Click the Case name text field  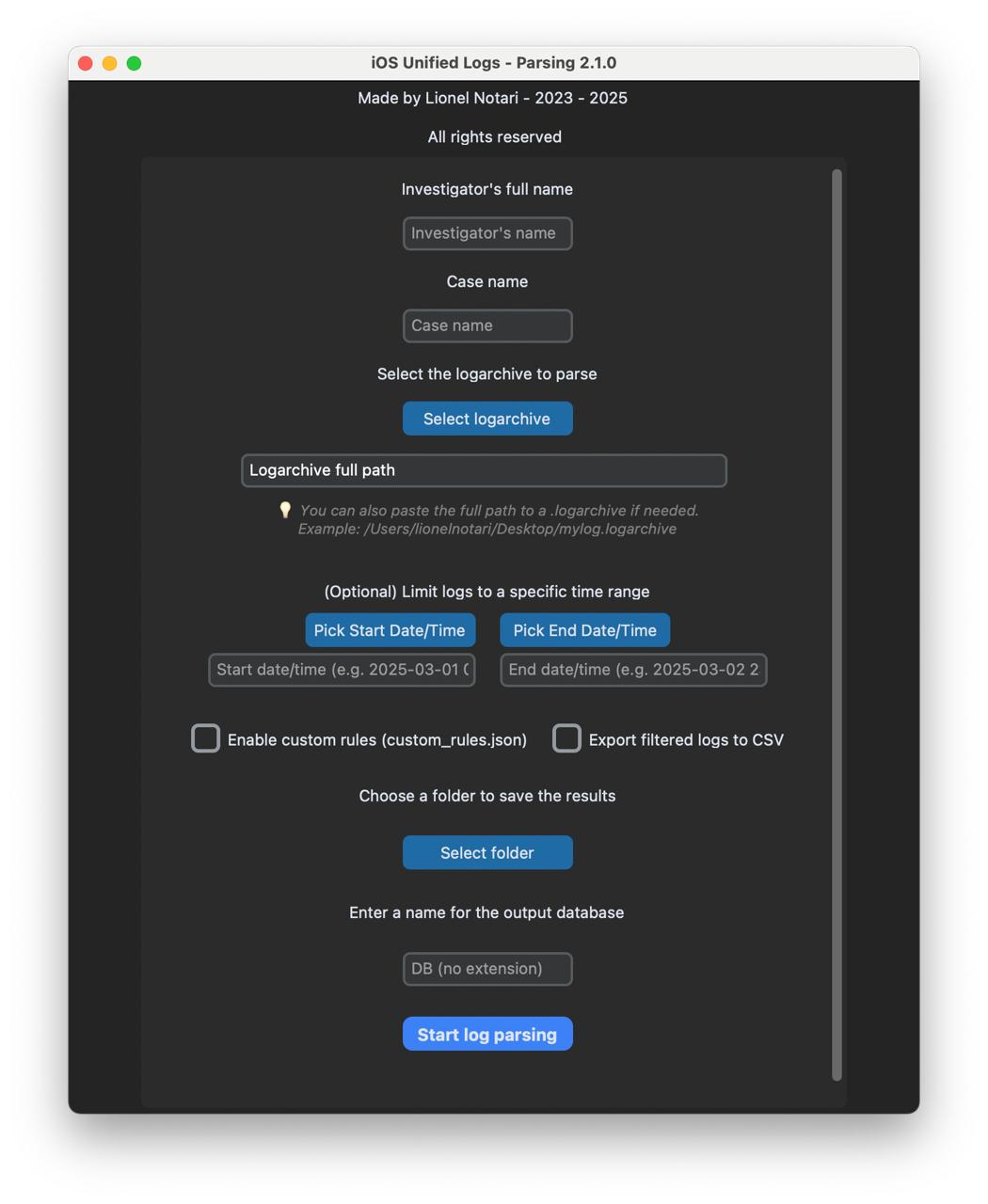point(487,325)
